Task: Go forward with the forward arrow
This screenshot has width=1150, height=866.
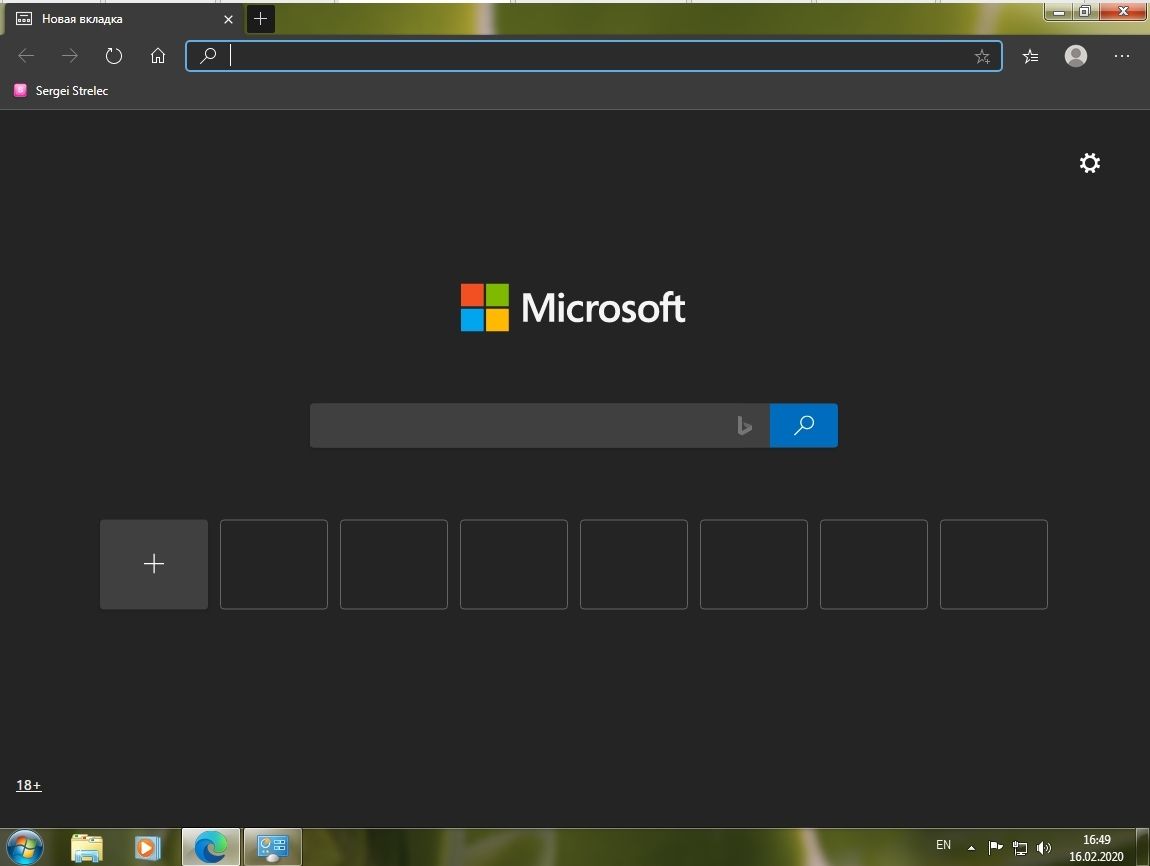Action: click(x=70, y=56)
